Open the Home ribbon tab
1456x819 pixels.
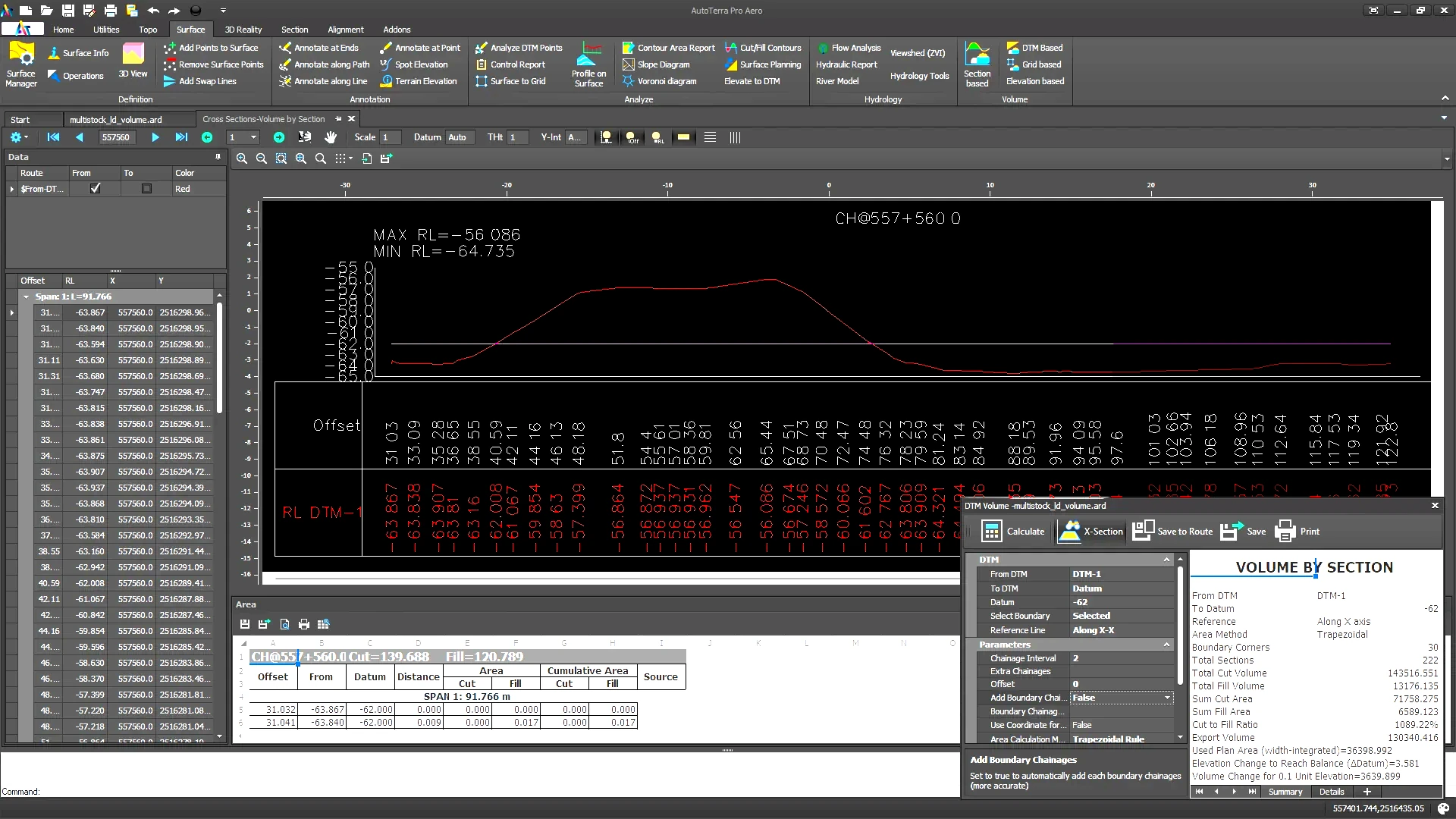tap(64, 30)
